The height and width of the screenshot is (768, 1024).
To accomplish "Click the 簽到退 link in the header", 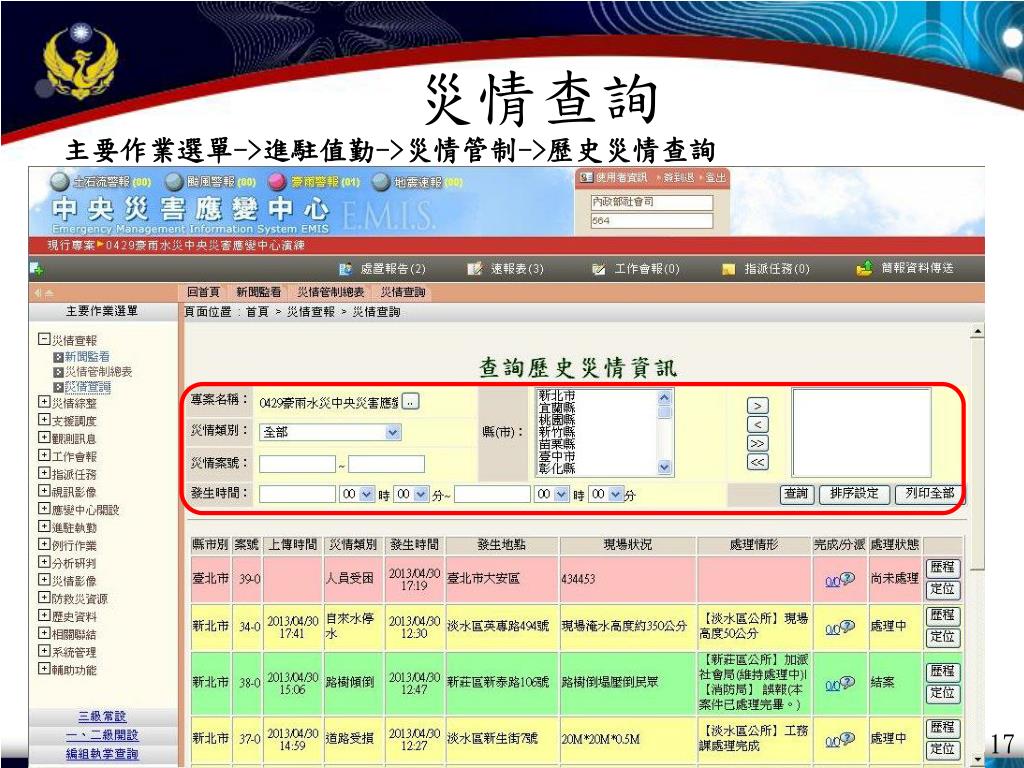I will (x=679, y=178).
